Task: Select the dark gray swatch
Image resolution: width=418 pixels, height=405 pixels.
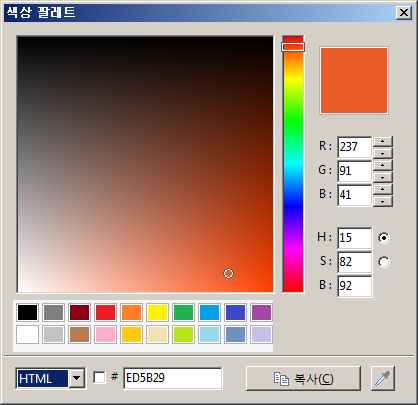Action: [x=54, y=313]
